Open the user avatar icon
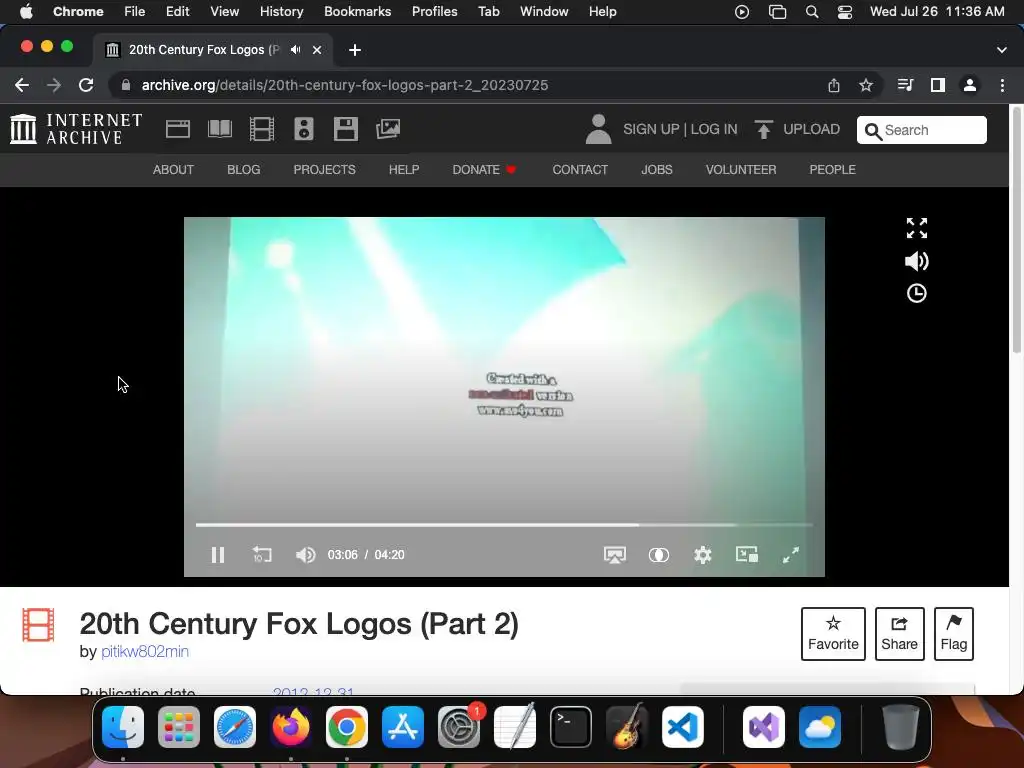 click(598, 129)
